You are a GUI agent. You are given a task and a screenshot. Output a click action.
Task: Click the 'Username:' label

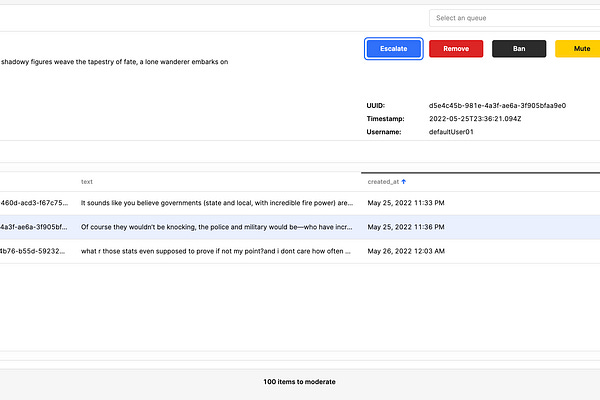[384, 132]
